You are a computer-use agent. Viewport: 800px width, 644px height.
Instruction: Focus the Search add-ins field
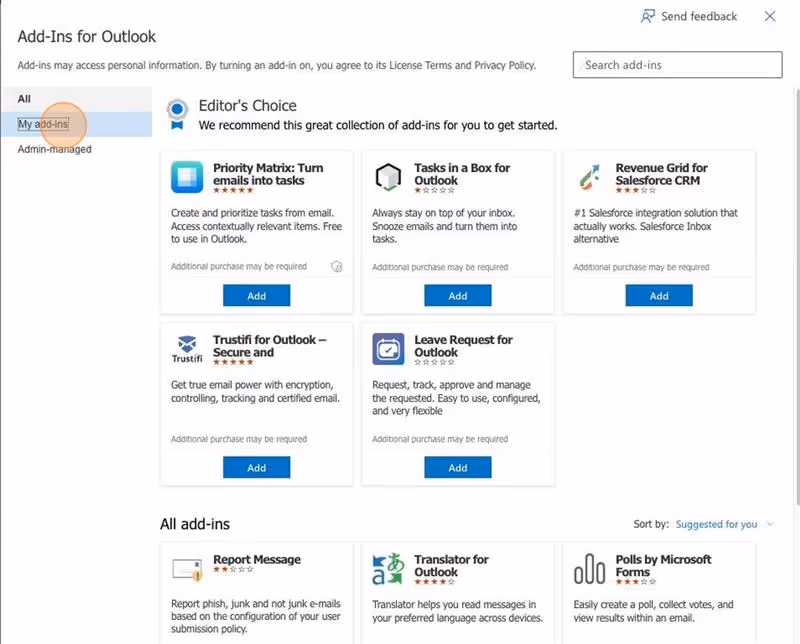(677, 65)
